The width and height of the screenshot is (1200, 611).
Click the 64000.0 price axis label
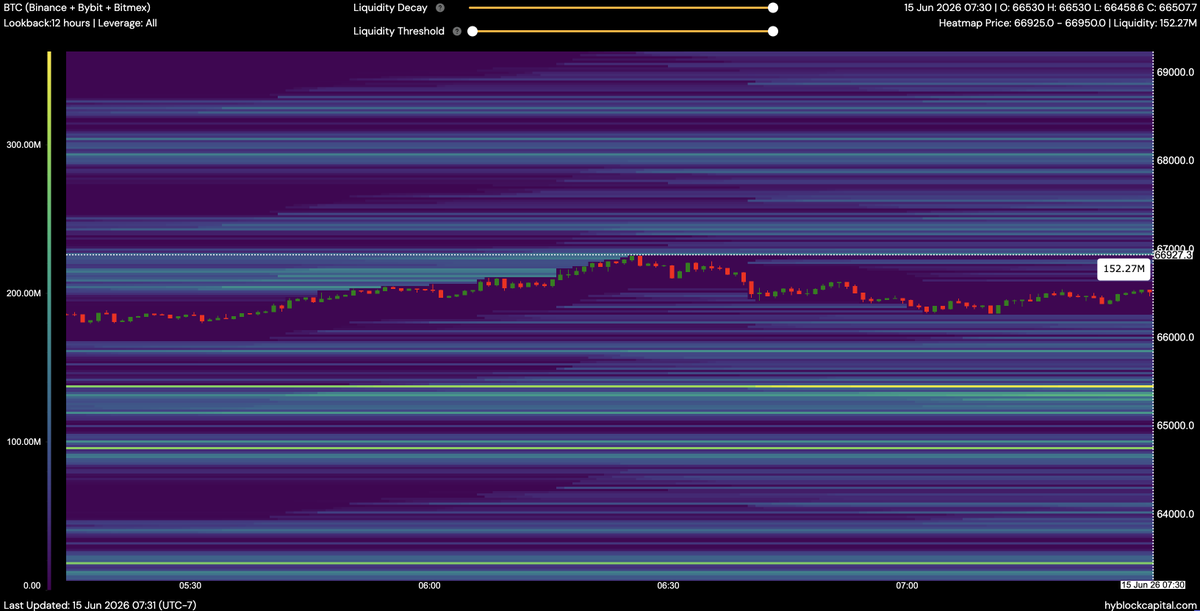pos(1175,514)
